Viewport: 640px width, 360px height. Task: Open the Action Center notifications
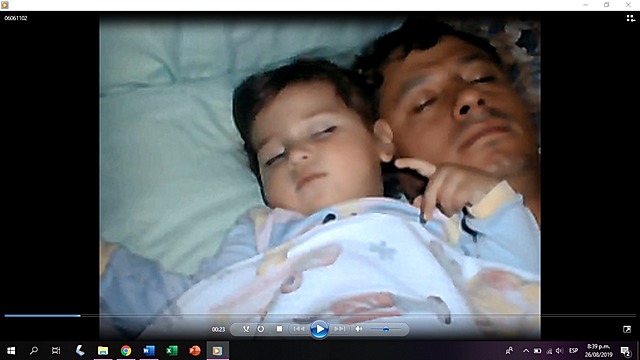[626, 351]
